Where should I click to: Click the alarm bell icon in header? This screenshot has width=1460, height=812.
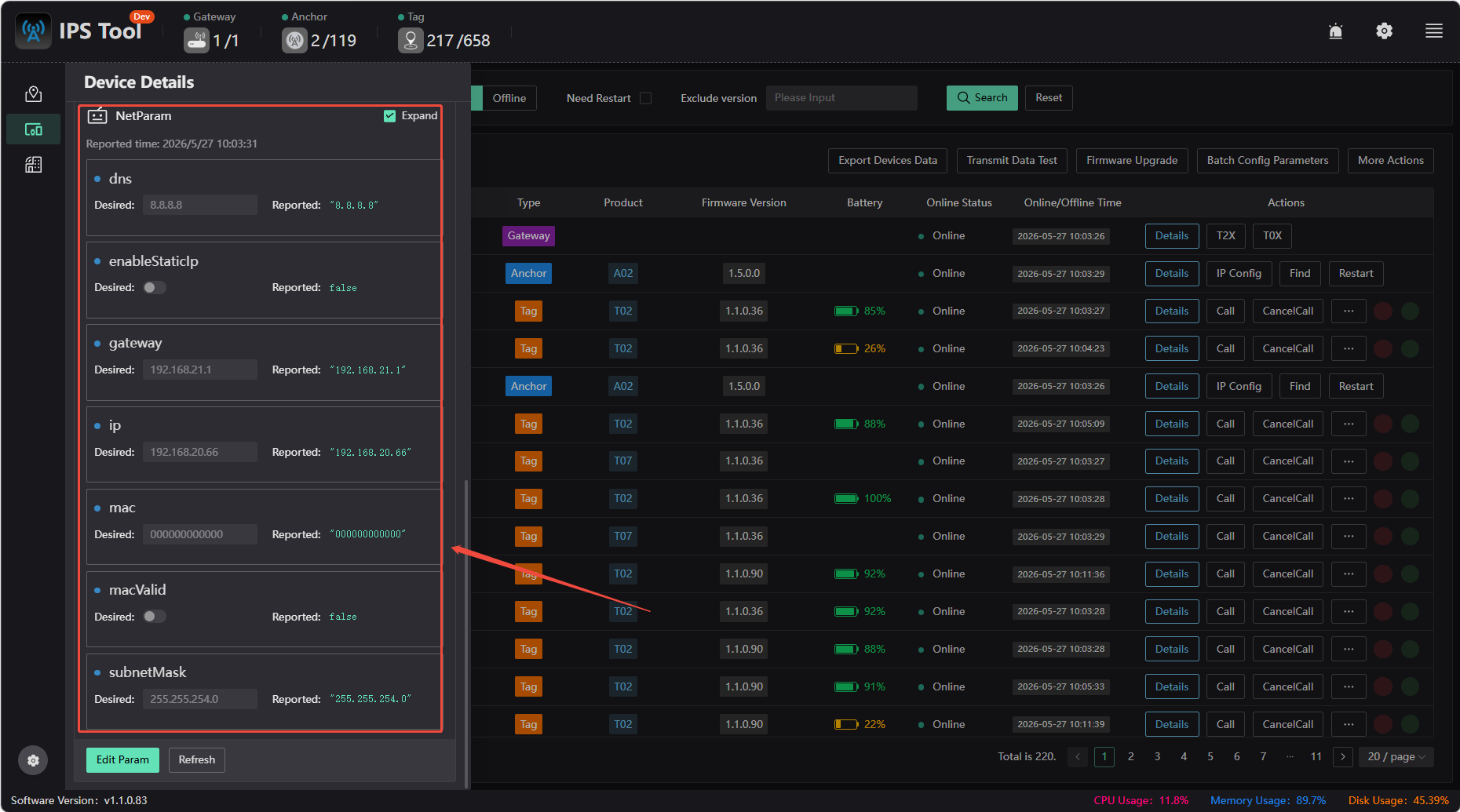[1335, 31]
